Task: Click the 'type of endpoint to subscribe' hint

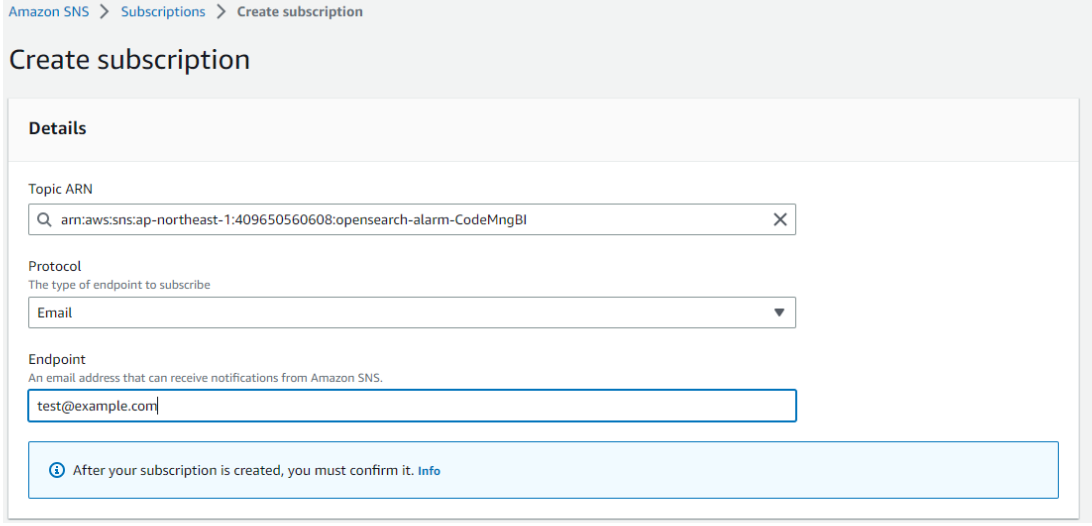Action: [x=119, y=285]
